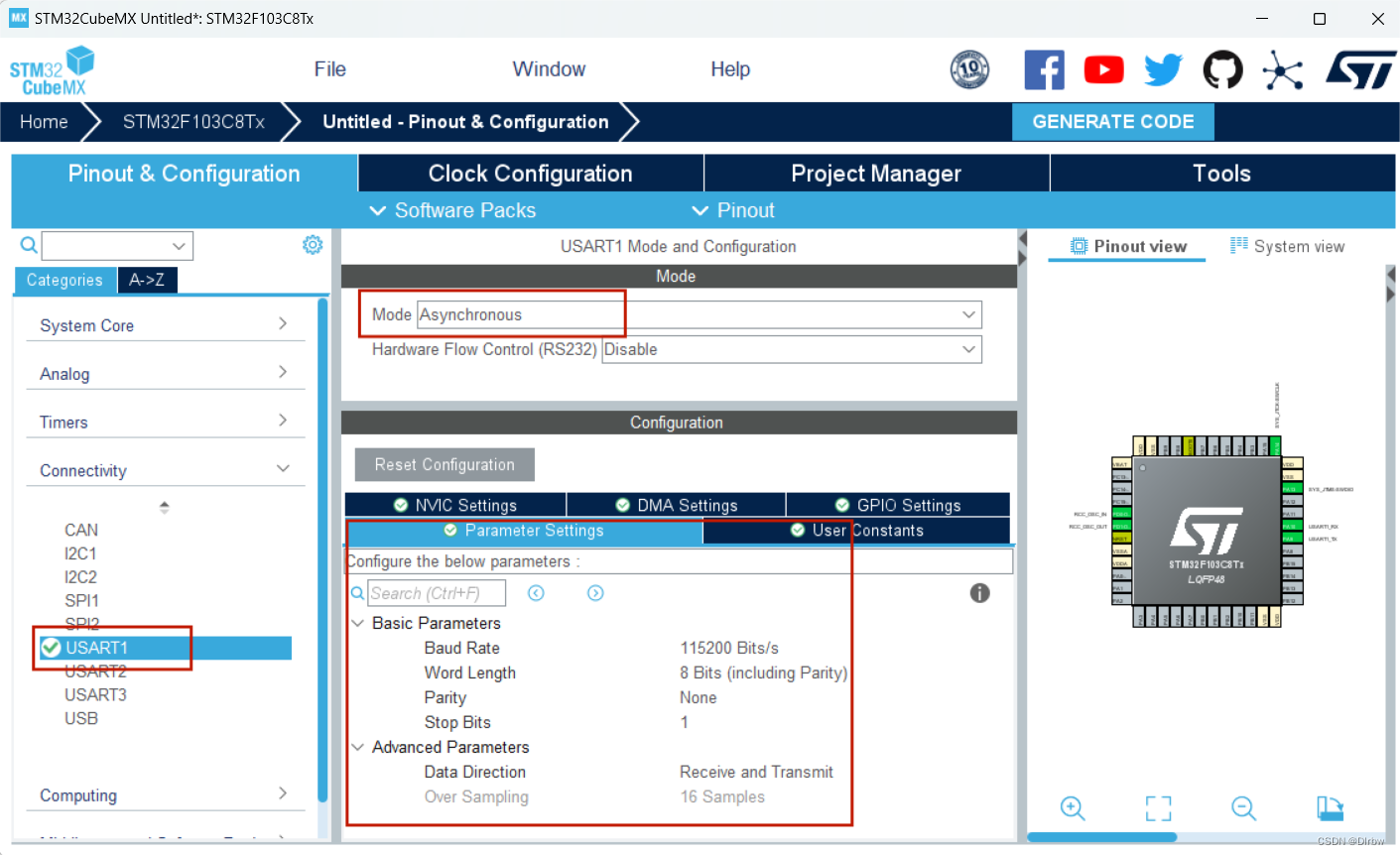Fit chip to view frame icon
Image resolution: width=1400 pixels, height=855 pixels.
1158,807
